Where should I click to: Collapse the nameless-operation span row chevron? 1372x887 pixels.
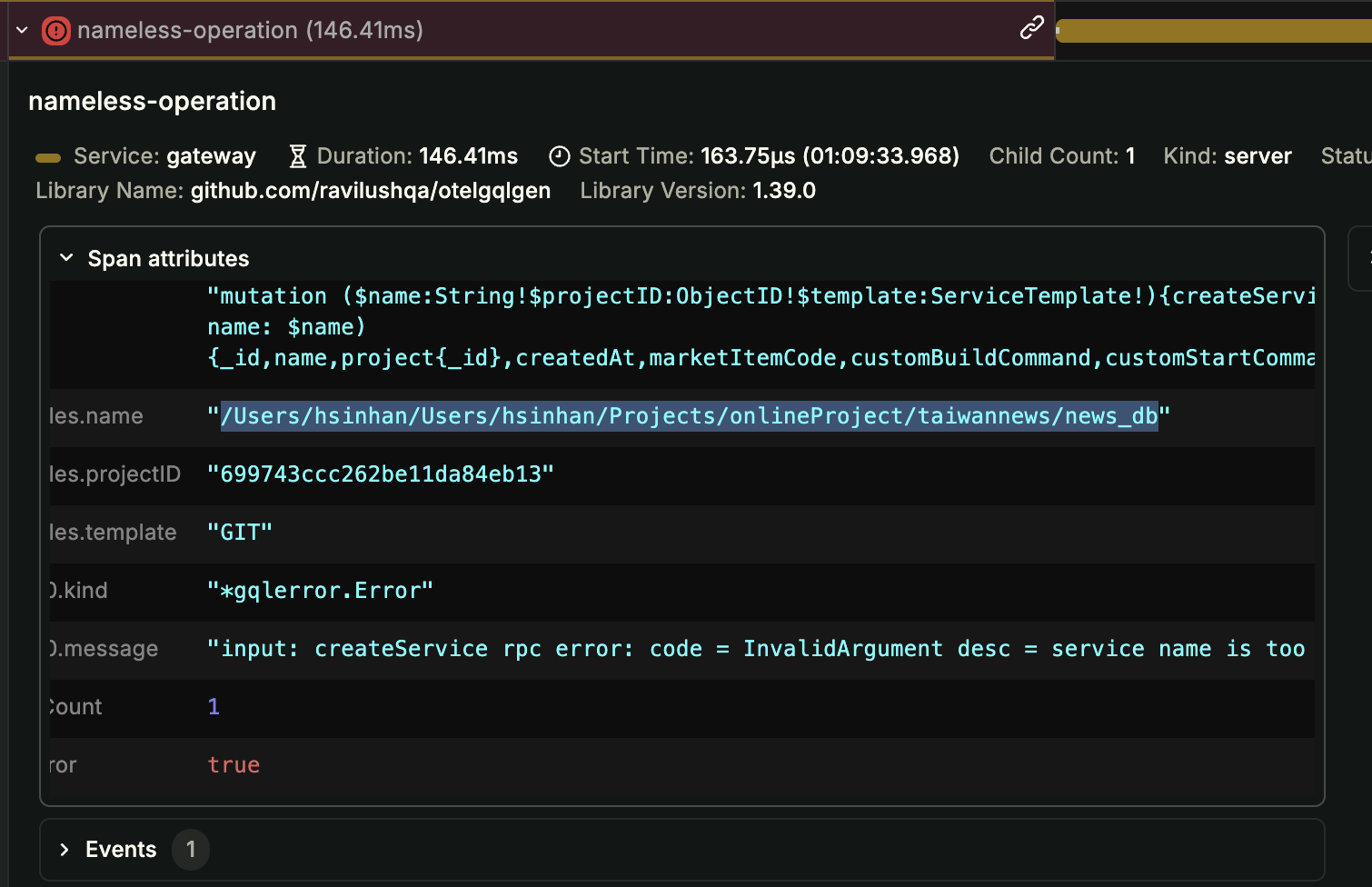point(23,31)
